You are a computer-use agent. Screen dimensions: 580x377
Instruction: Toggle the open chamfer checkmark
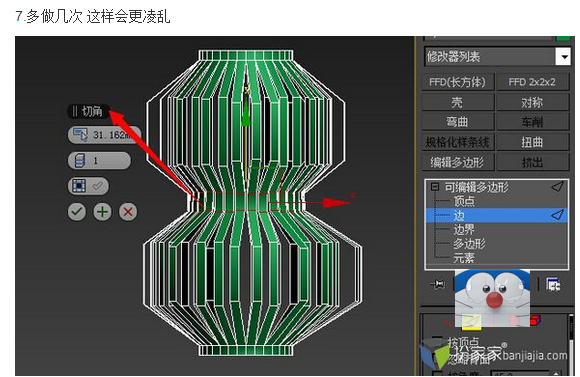[97, 186]
